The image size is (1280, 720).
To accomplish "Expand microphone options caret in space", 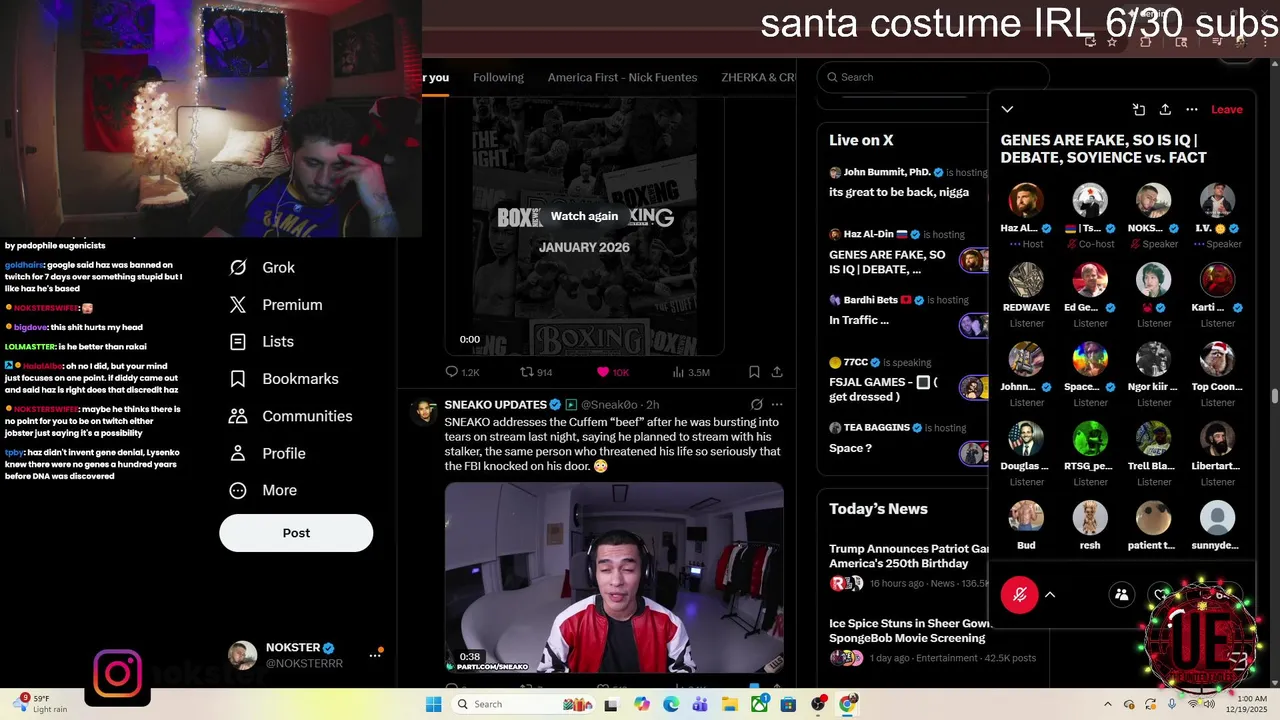I will click(x=1050, y=595).
